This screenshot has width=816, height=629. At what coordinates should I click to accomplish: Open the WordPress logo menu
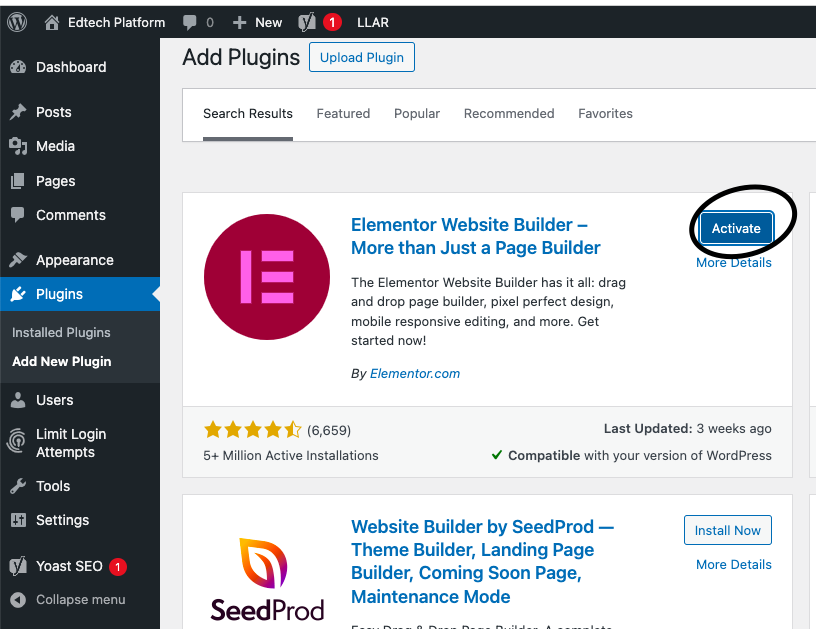(17, 22)
